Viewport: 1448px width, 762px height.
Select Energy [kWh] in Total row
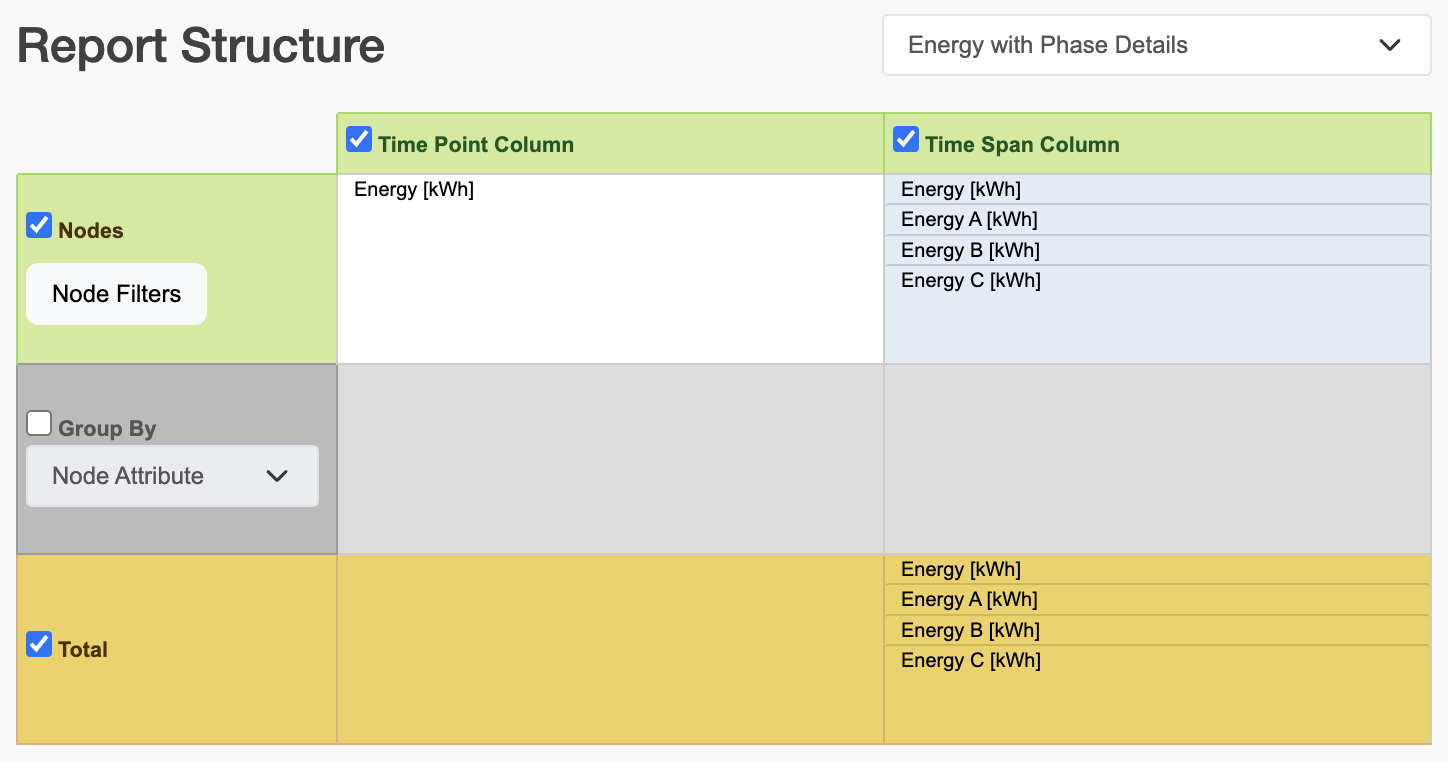[961, 569]
